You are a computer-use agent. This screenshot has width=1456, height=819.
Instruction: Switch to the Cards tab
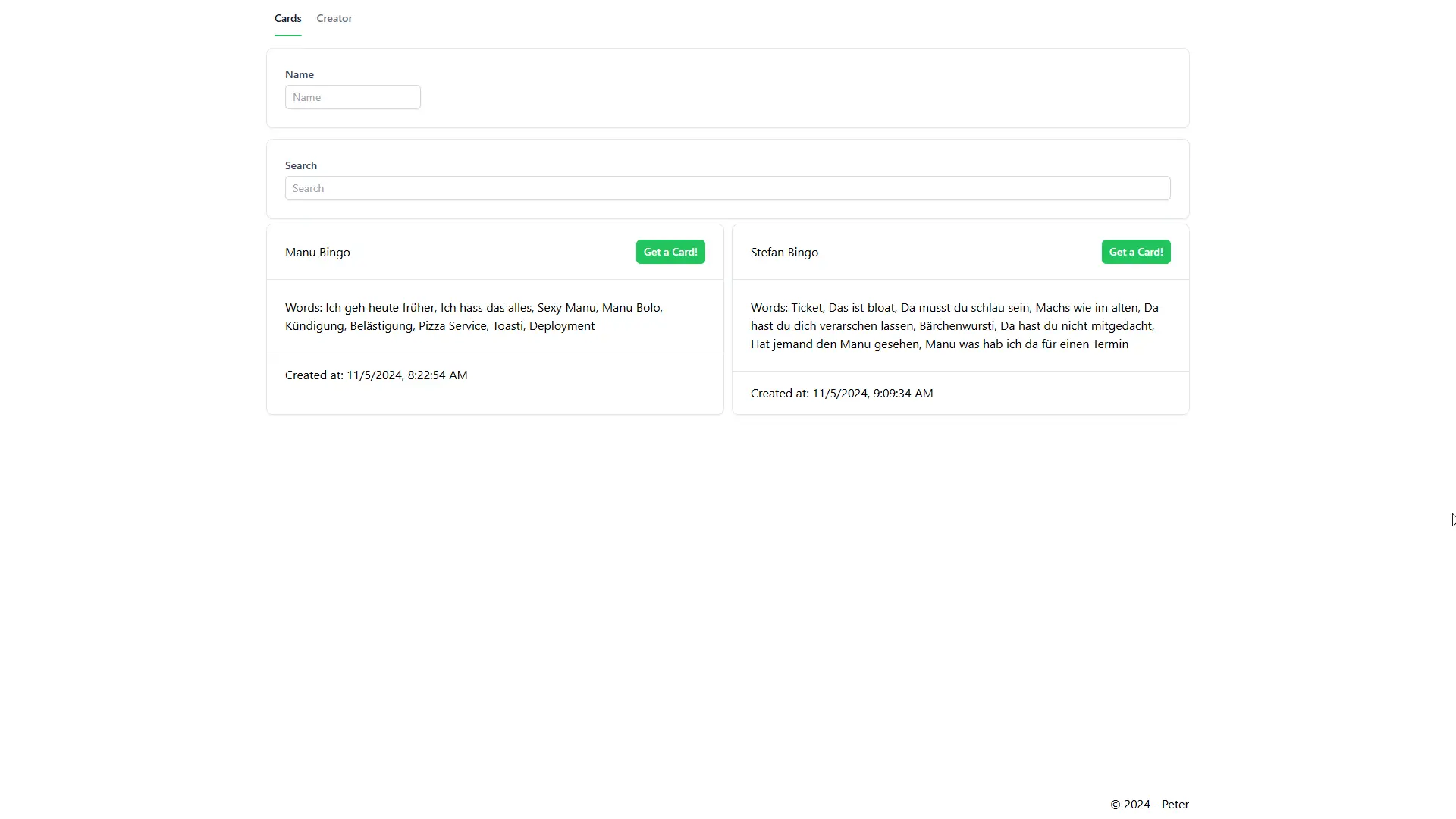pos(287,18)
